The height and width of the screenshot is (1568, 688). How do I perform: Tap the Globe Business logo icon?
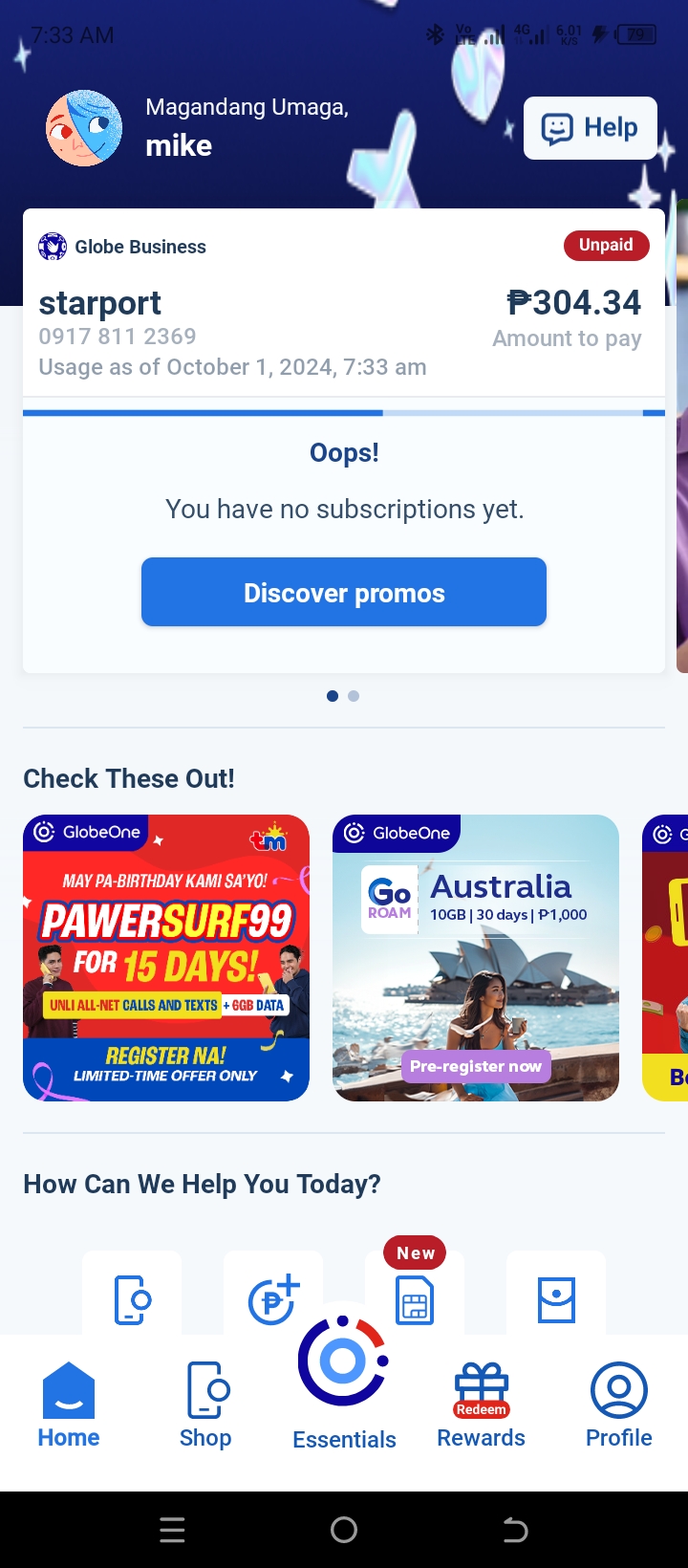[x=53, y=247]
